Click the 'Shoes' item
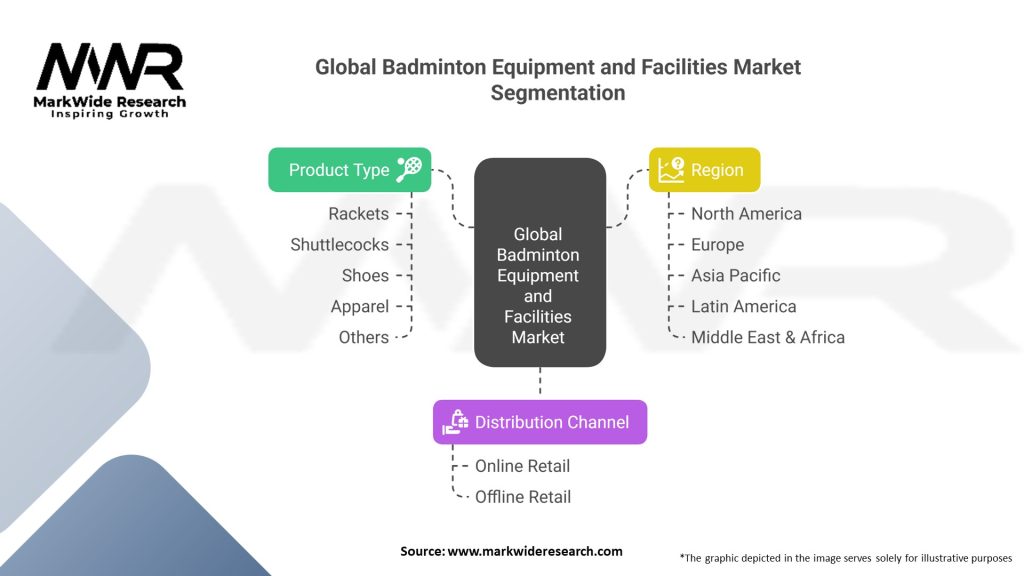This screenshot has width=1024, height=576. [x=365, y=275]
